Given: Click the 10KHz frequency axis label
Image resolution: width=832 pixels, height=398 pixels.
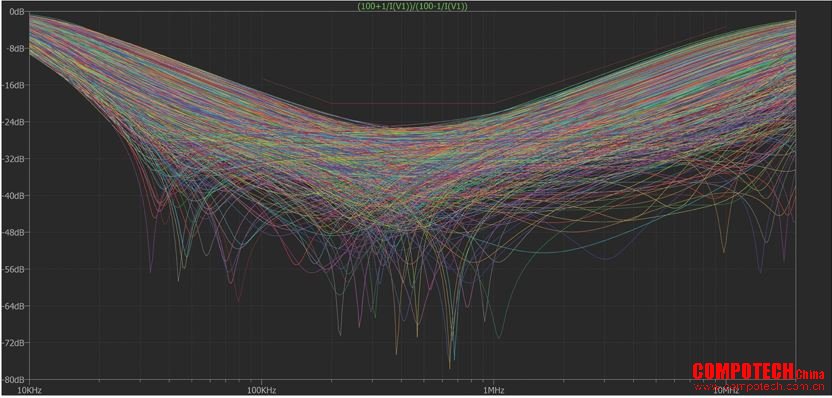Looking at the screenshot, I should (29, 390).
